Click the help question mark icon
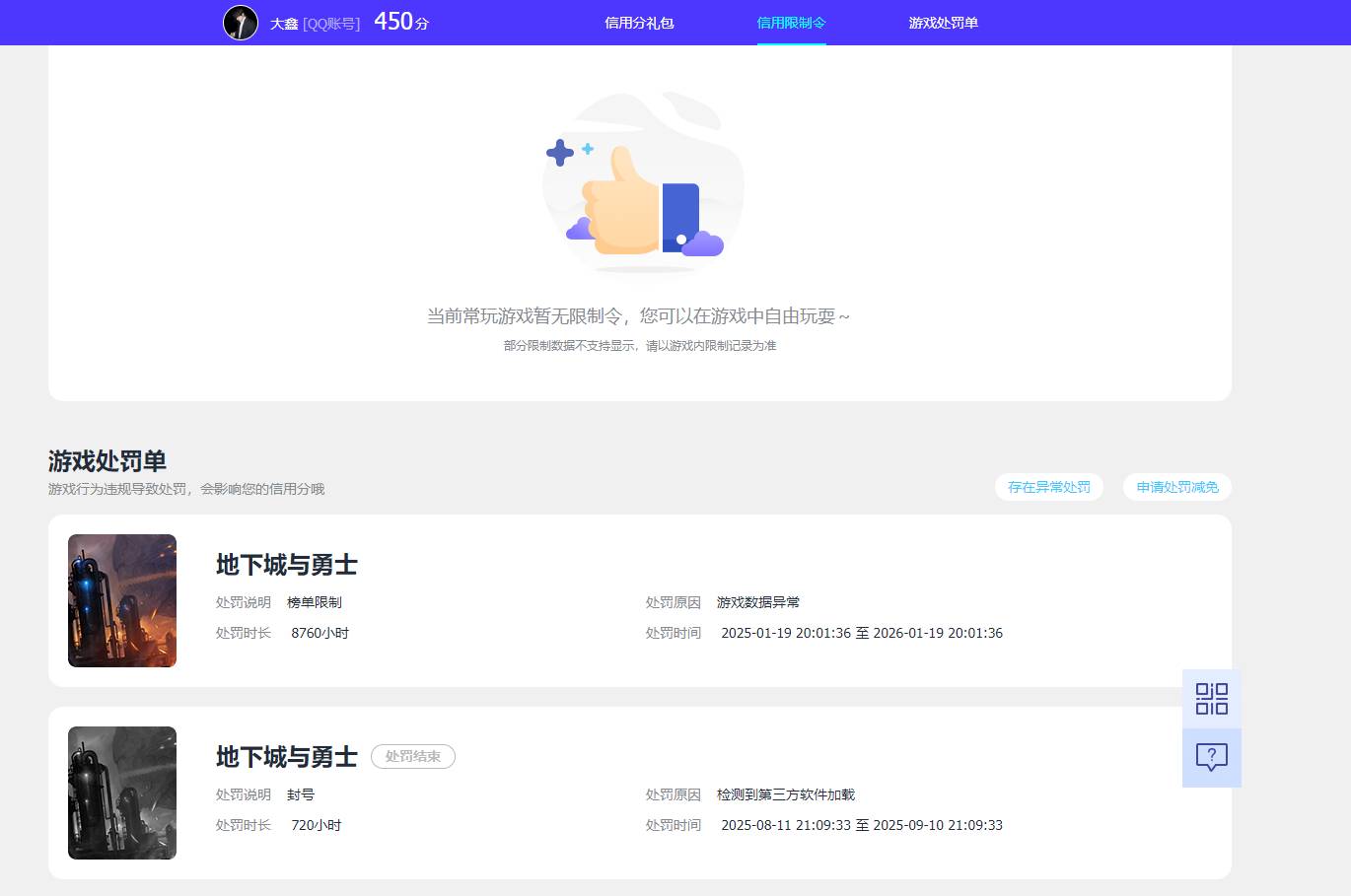Screen dimensions: 1351x896 click(1211, 757)
